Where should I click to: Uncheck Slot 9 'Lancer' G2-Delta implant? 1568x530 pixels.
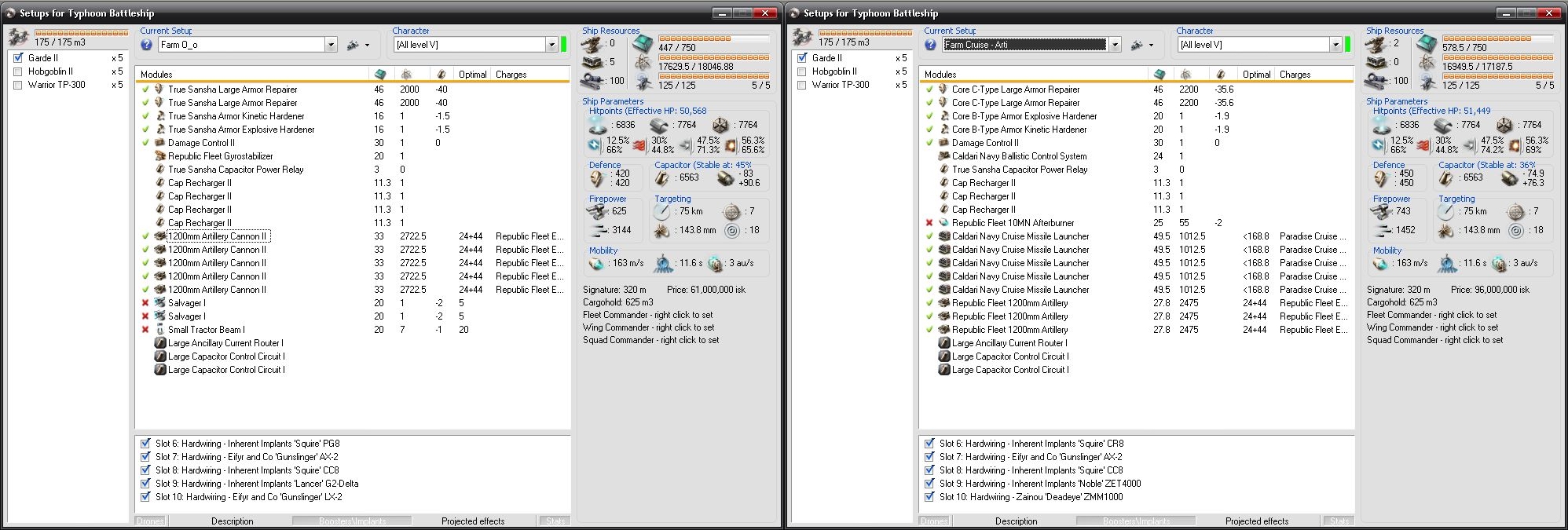tap(145, 484)
